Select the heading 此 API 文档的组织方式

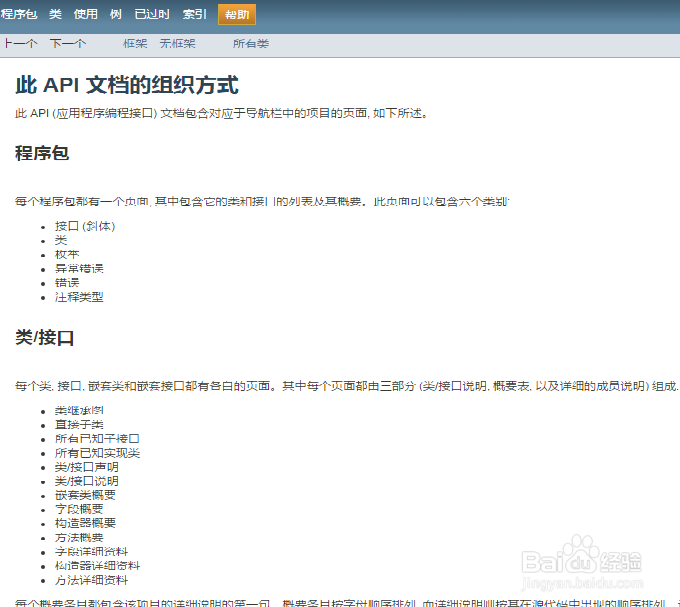pos(127,85)
